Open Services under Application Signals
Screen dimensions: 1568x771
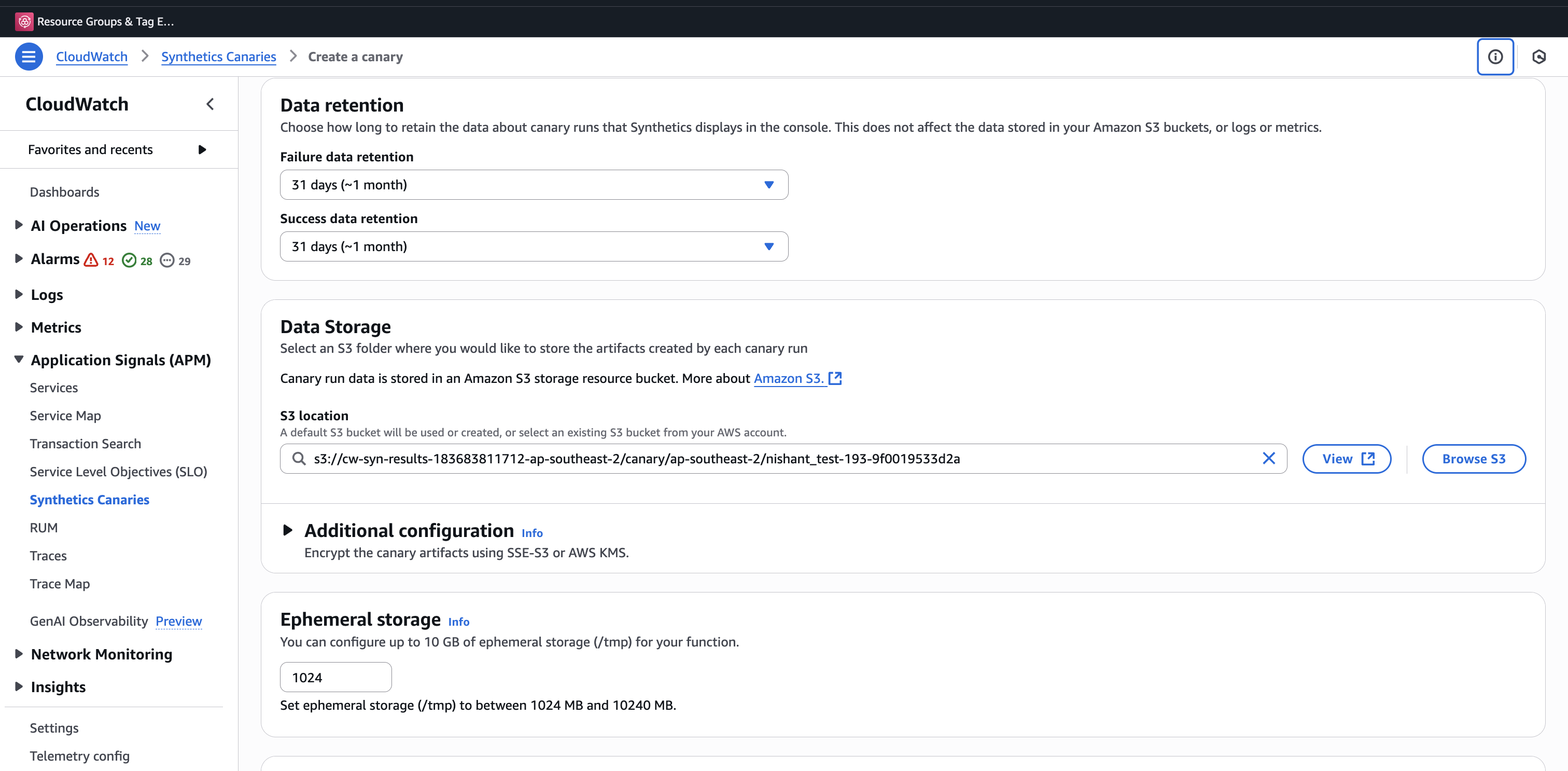click(53, 388)
